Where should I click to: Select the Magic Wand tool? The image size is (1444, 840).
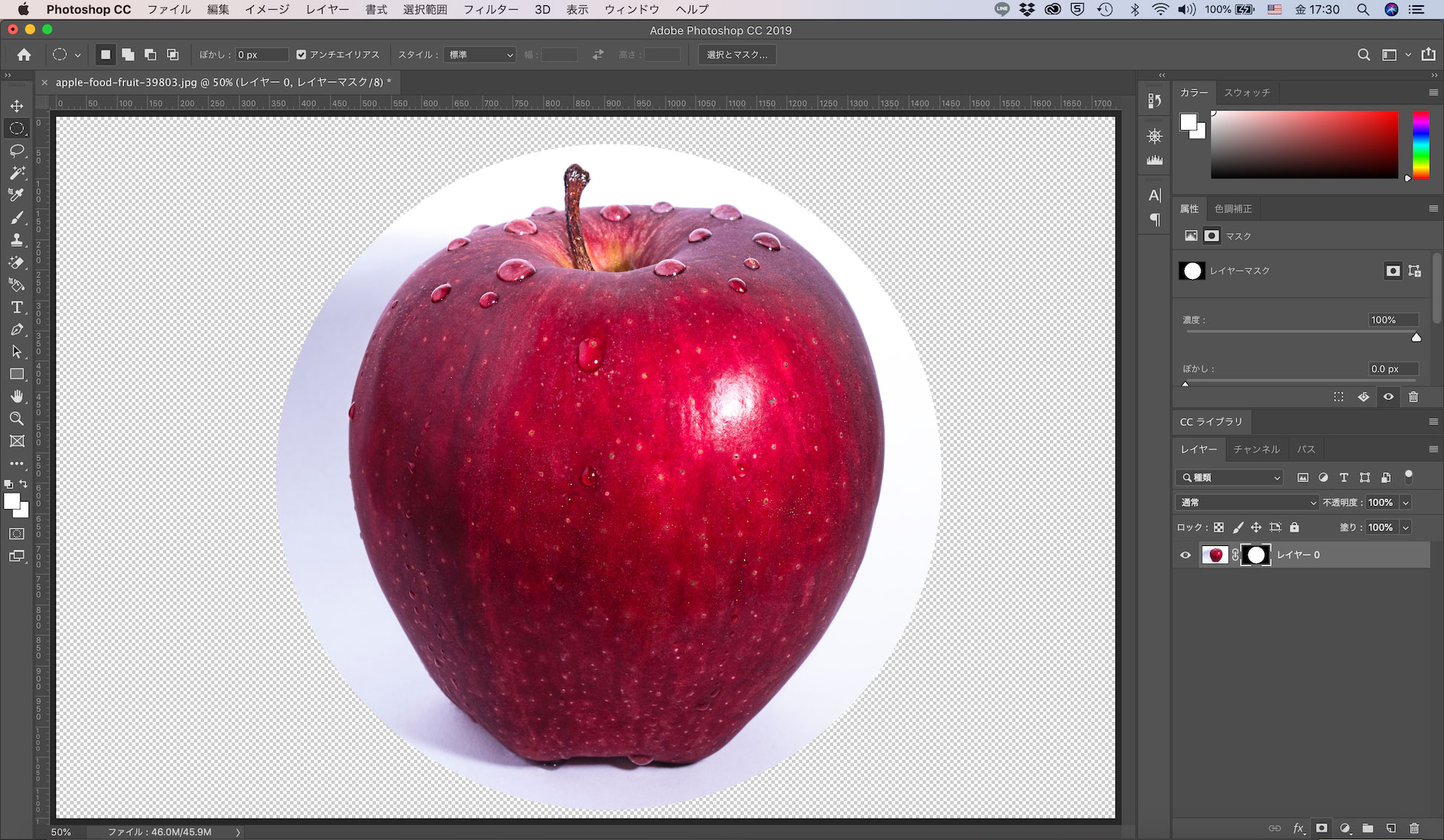click(17, 173)
